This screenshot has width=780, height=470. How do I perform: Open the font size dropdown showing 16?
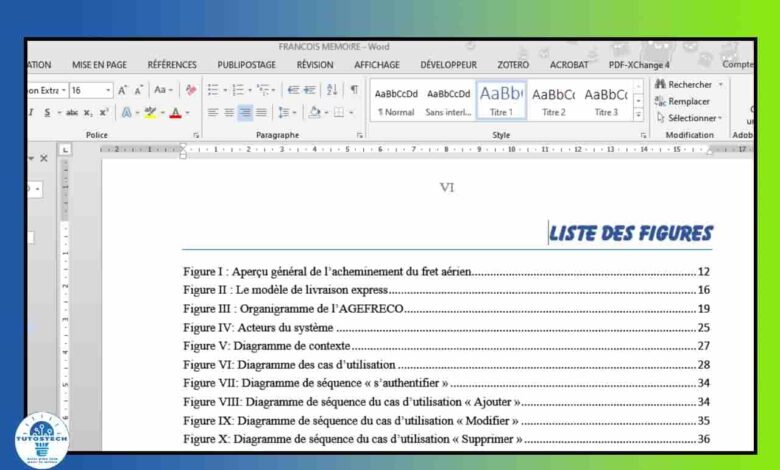(108, 90)
